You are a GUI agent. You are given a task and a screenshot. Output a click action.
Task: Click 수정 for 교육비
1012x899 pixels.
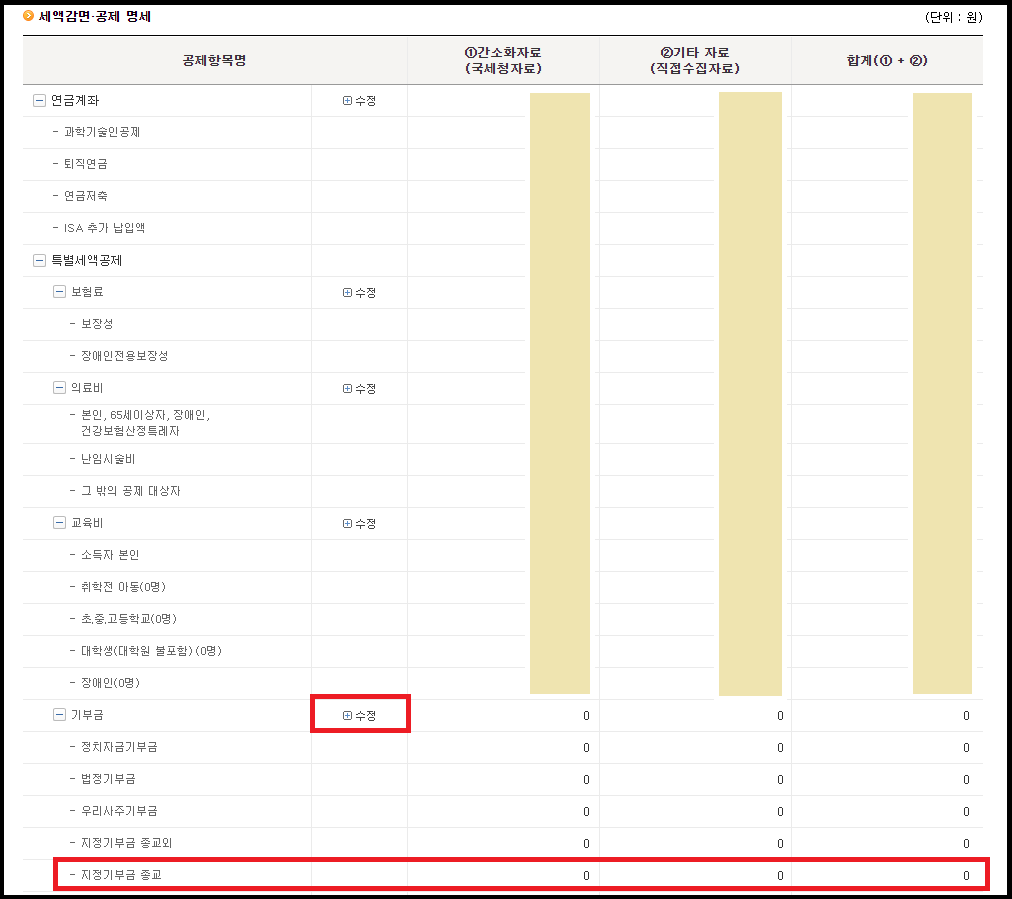tap(359, 523)
